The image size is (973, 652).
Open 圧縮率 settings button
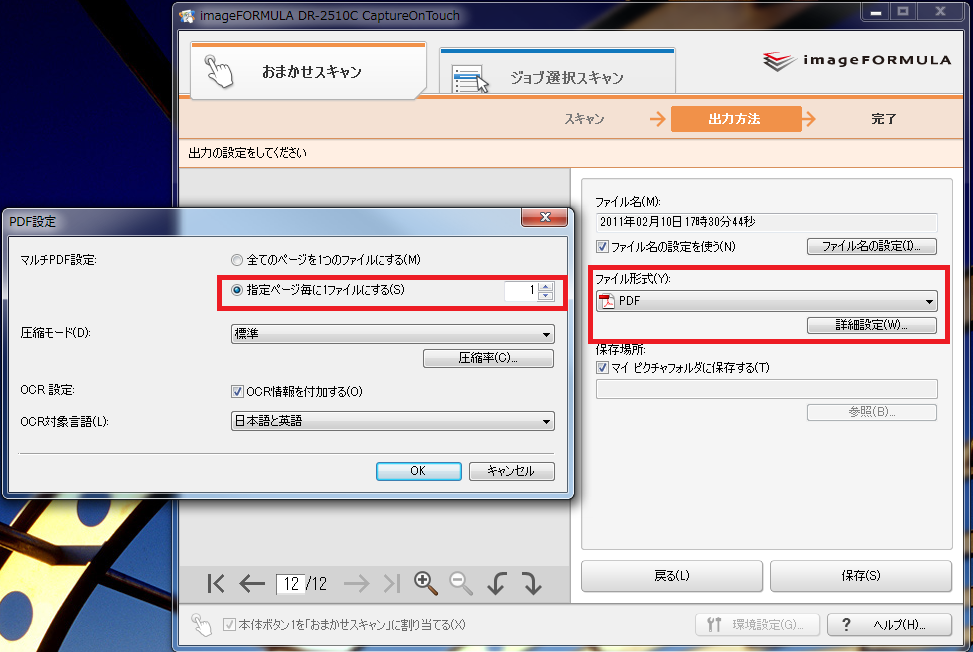tap(488, 358)
